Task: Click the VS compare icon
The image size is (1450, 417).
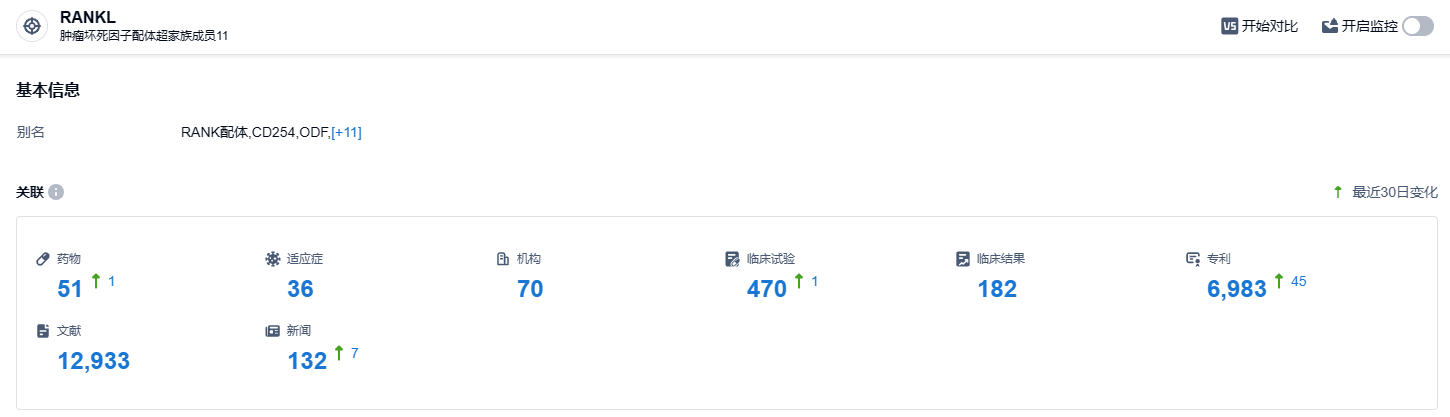Action: pyautogui.click(x=1229, y=27)
